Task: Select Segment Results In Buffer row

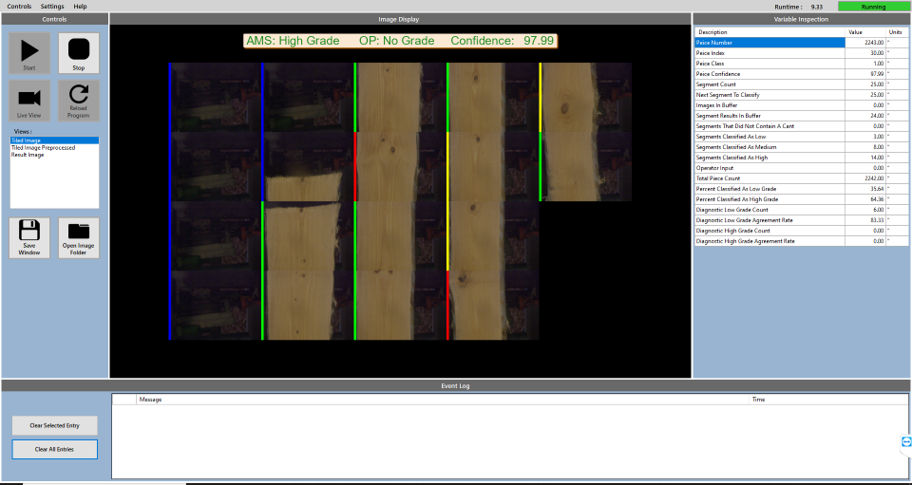Action: pyautogui.click(x=801, y=116)
